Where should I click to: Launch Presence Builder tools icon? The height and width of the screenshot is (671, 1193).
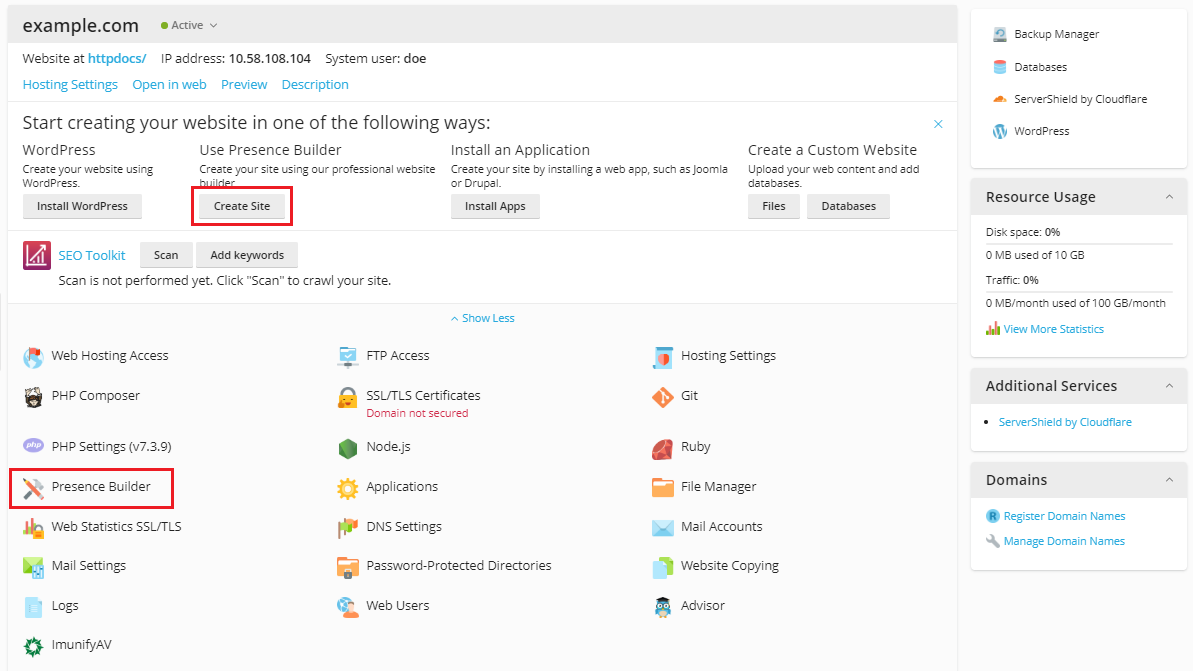(x=33, y=488)
